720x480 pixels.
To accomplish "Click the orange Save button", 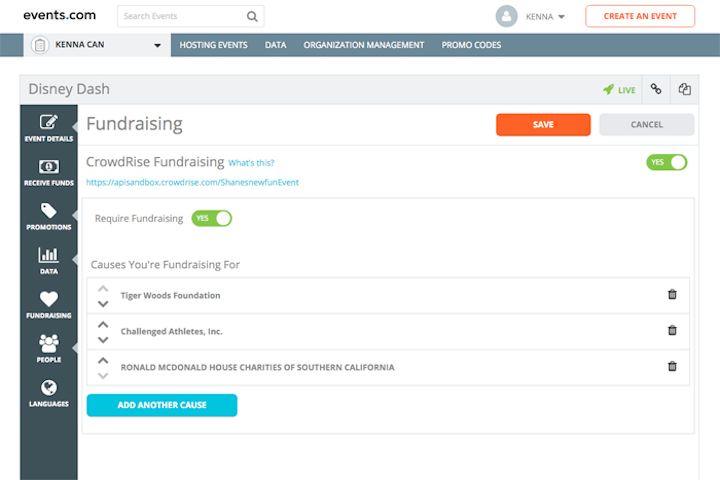I will 543,125.
